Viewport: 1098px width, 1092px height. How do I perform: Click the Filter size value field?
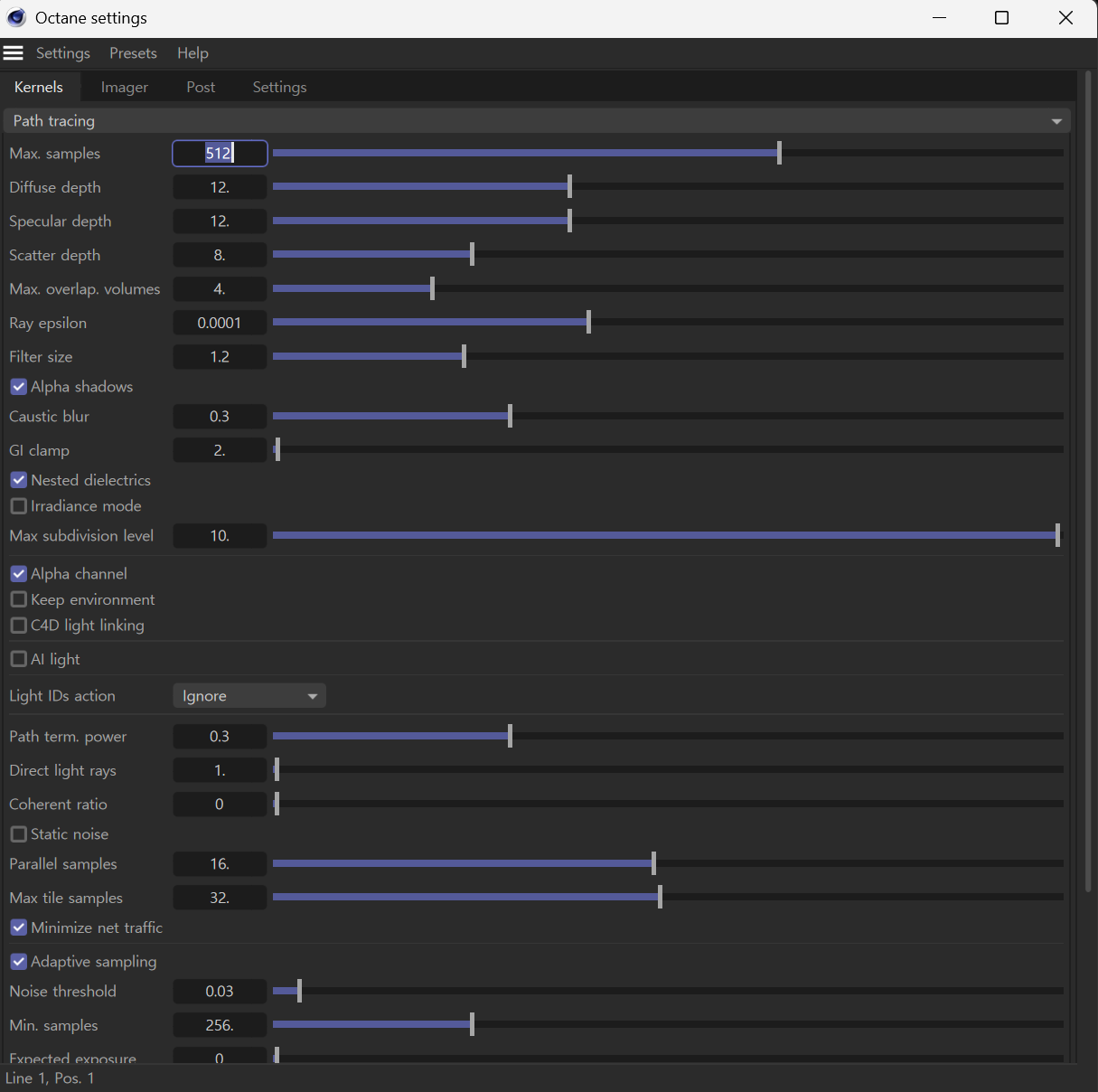point(220,357)
